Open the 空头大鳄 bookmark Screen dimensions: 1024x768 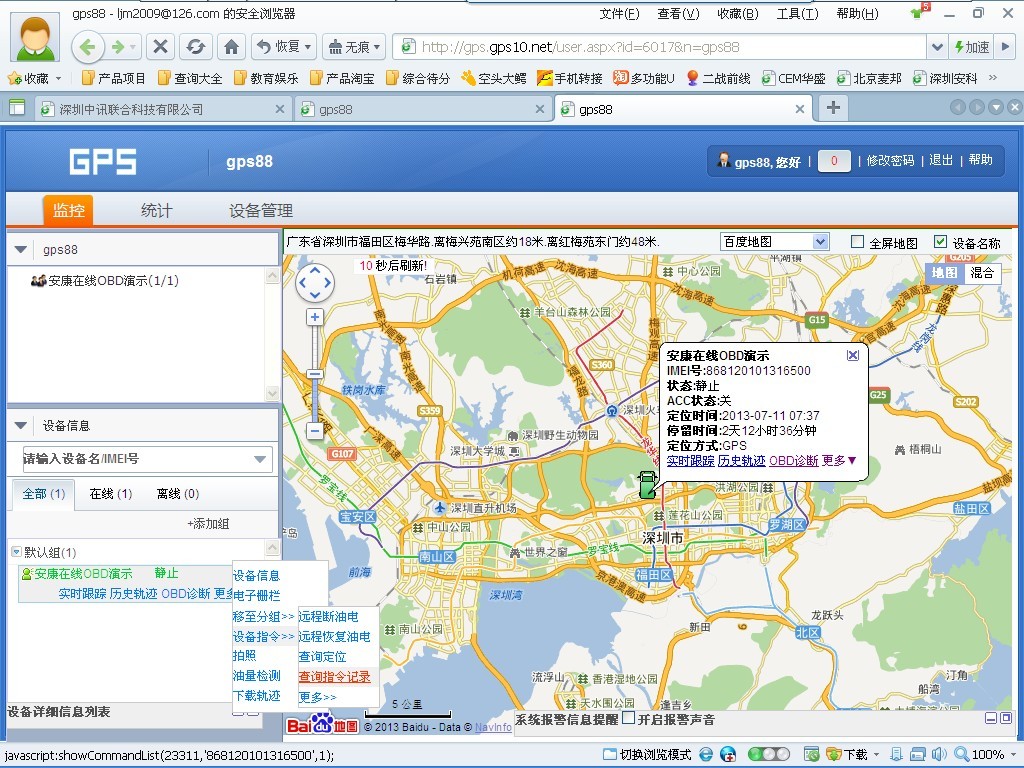[x=494, y=78]
